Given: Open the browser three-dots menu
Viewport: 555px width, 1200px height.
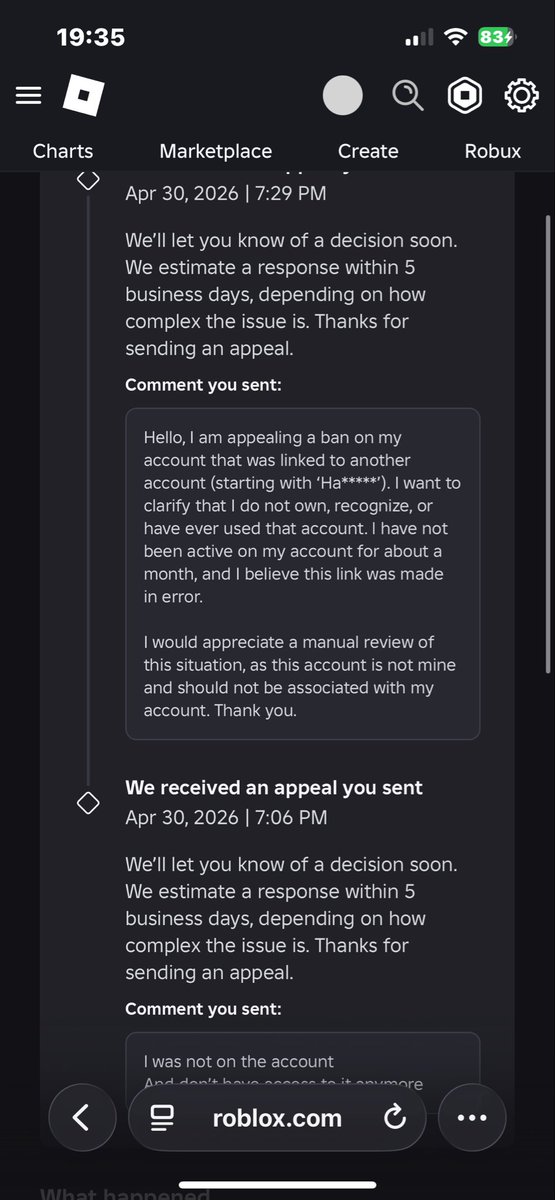Looking at the screenshot, I should (472, 1117).
